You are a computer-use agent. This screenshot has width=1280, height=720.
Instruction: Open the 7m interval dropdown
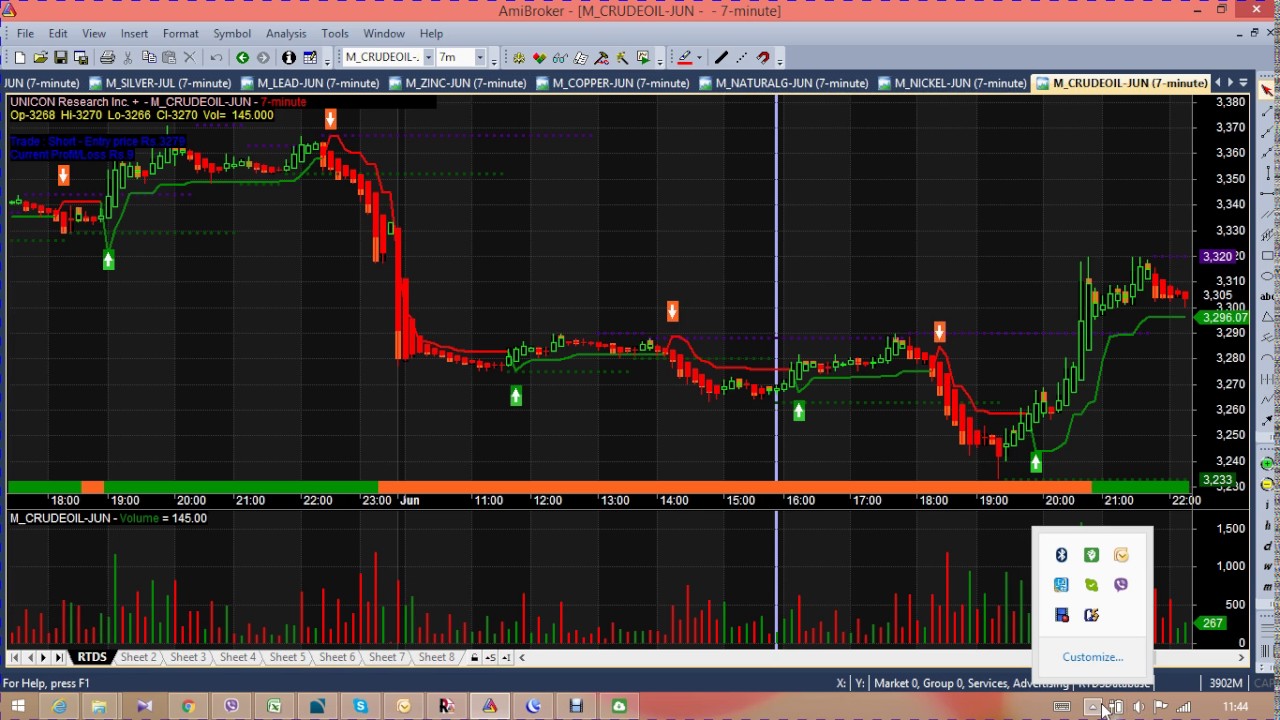coord(480,58)
